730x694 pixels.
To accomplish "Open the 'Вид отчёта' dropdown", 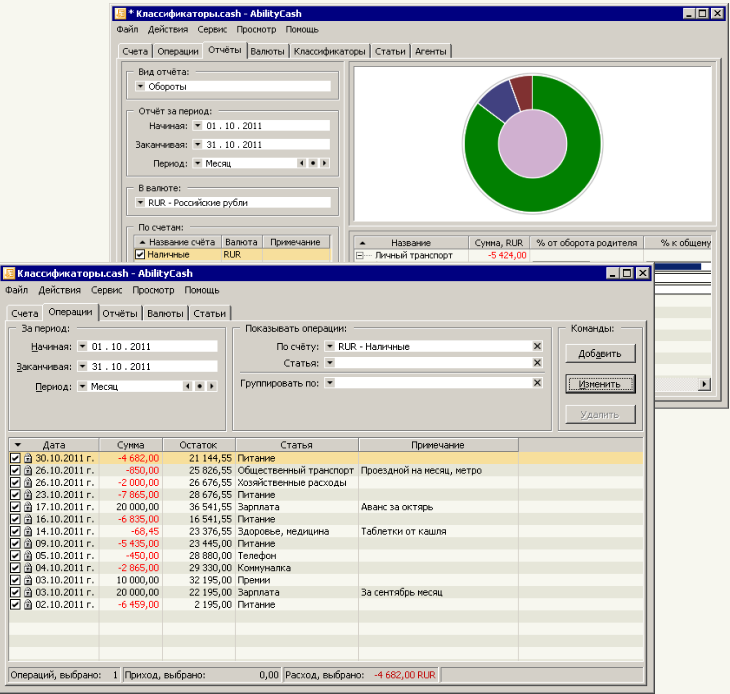I will pos(140,86).
